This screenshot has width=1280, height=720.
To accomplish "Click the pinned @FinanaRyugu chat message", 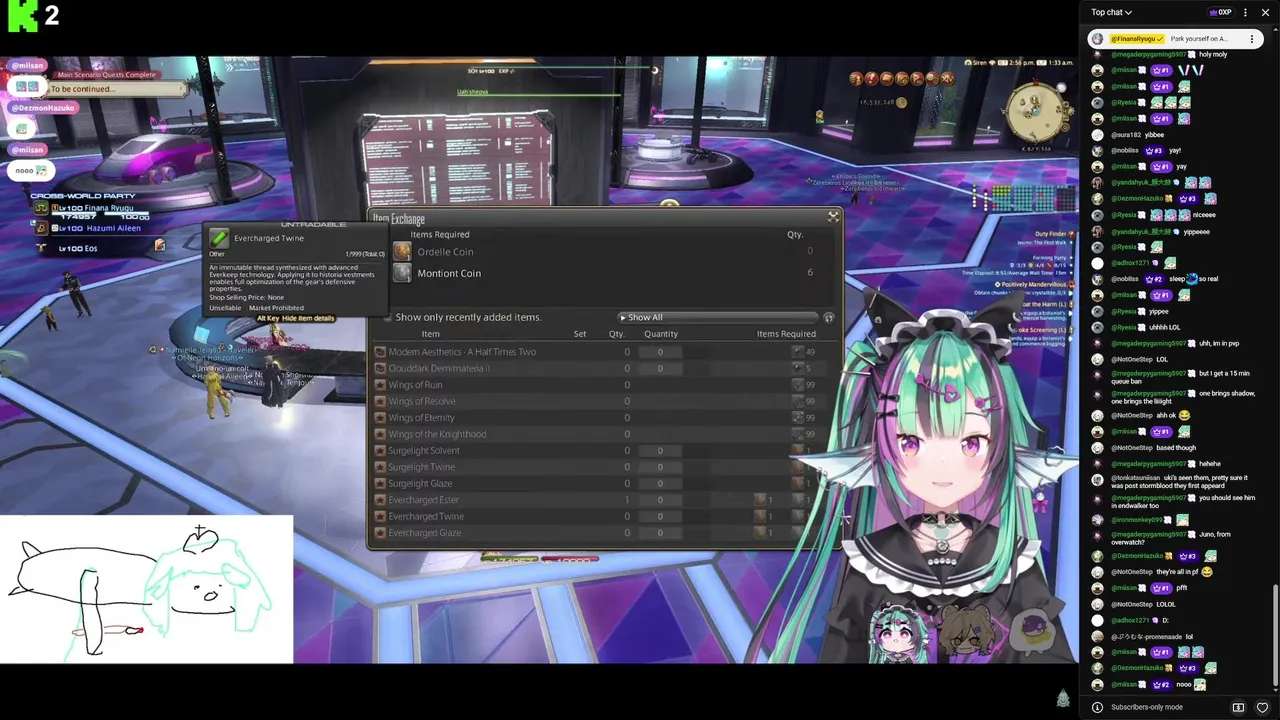I will click(1175, 39).
